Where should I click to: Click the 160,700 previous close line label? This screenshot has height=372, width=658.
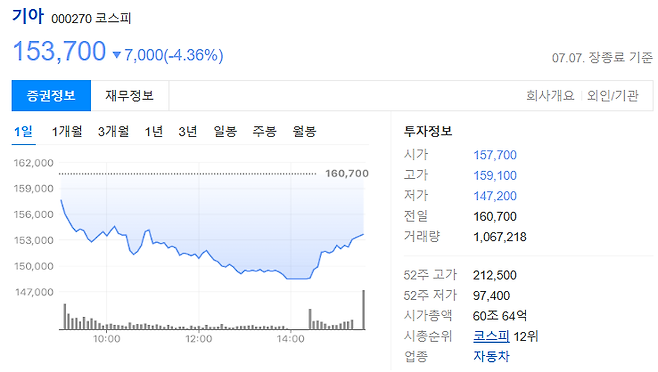(347, 173)
